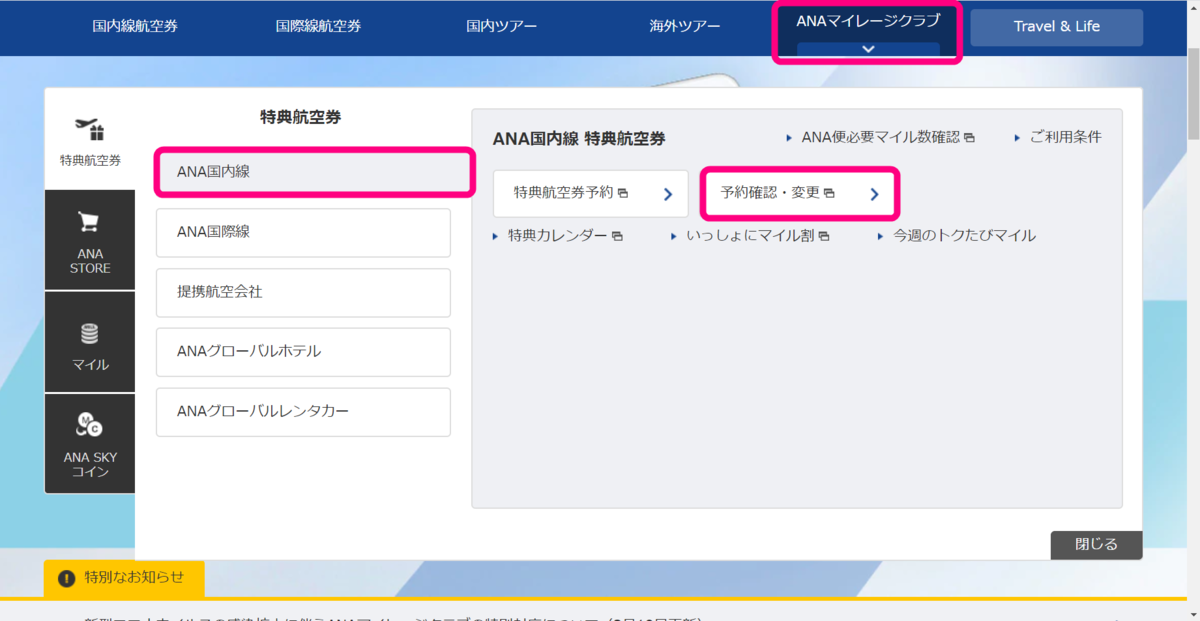
Task: Click external window icon beside 特典カレンダー
Action: pyautogui.click(x=617, y=237)
